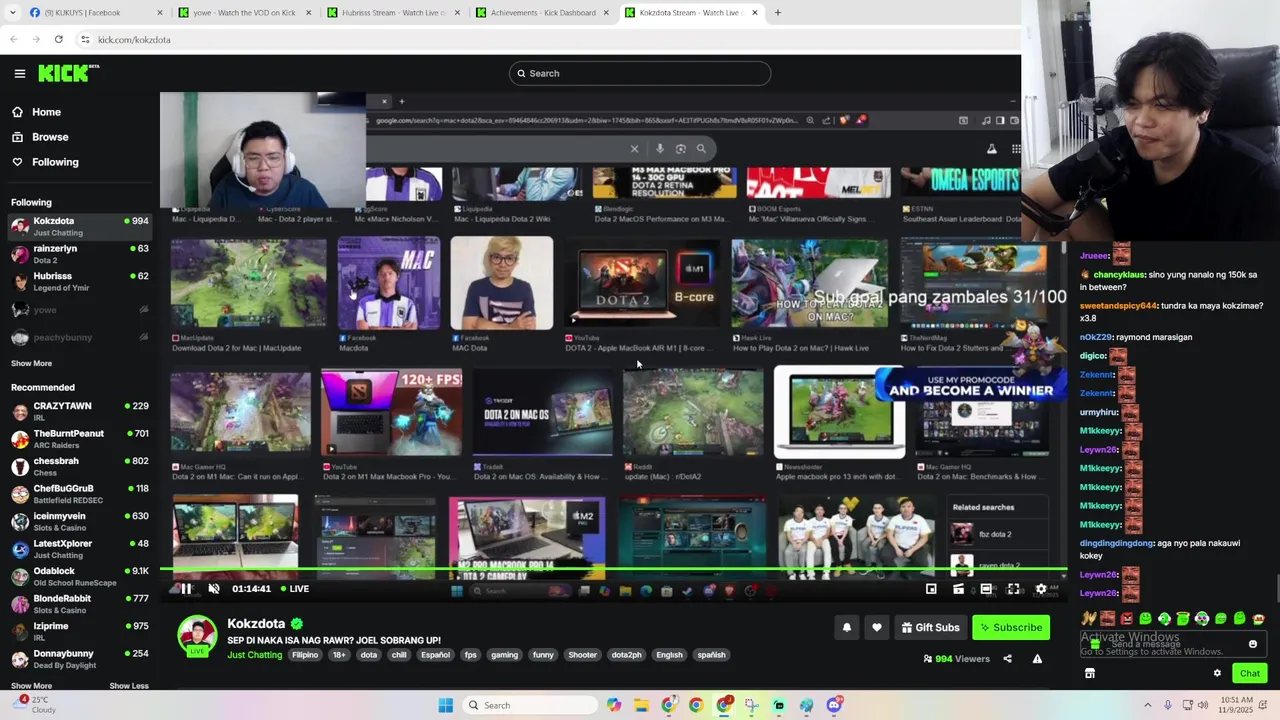Image resolution: width=1280 pixels, height=720 pixels.
Task: Report the stream via the warning icon
Action: (x=1037, y=659)
